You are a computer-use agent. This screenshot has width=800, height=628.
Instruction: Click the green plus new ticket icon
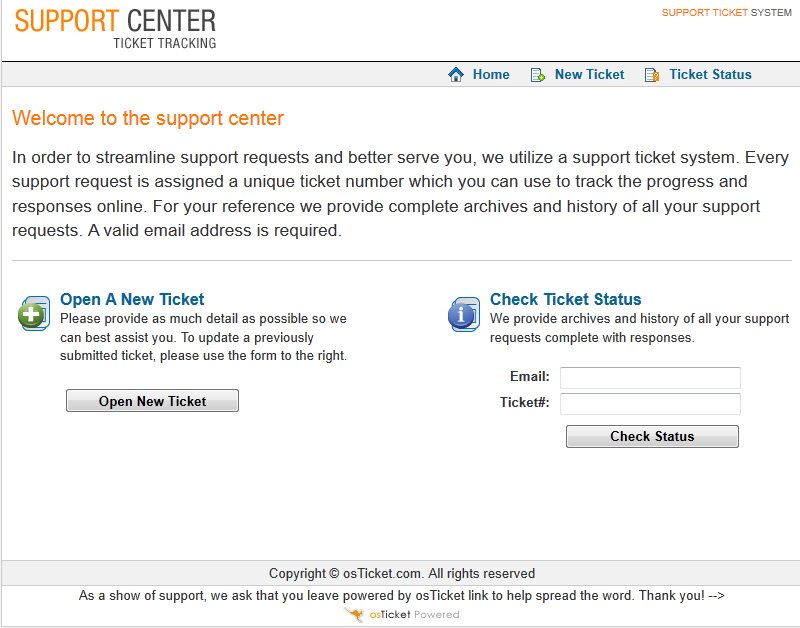[34, 314]
